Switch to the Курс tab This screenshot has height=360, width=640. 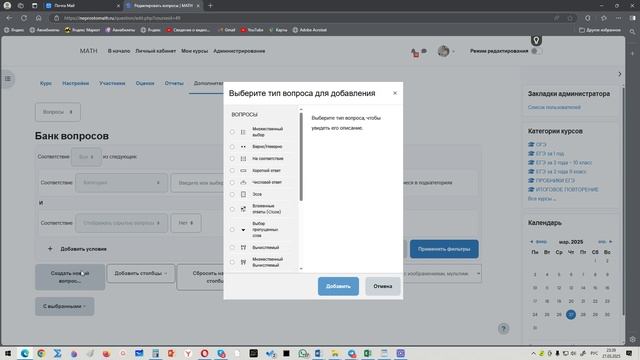pos(46,83)
